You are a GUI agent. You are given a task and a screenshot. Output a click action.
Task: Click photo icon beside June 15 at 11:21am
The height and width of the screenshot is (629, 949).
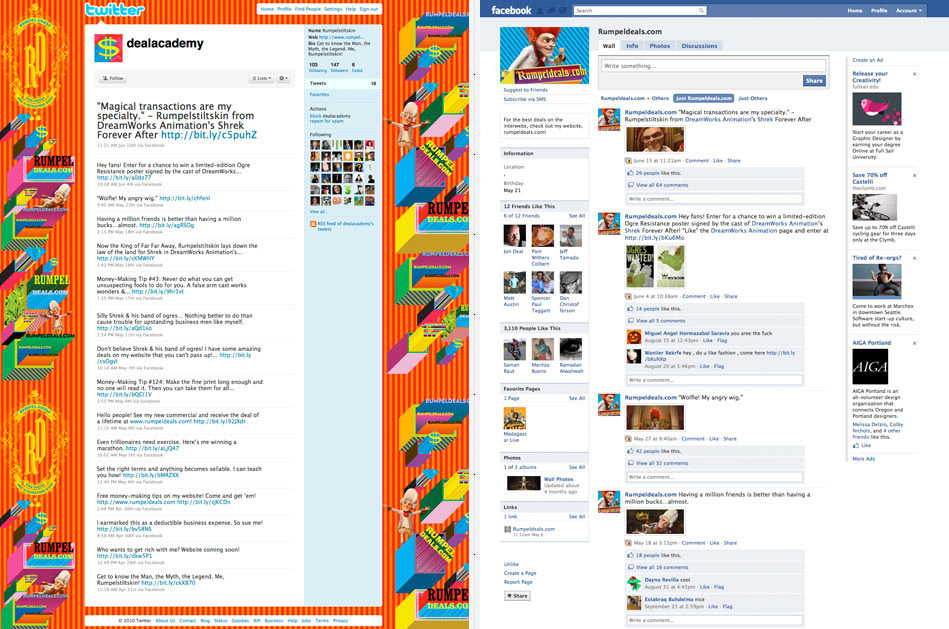pyautogui.click(x=628, y=161)
